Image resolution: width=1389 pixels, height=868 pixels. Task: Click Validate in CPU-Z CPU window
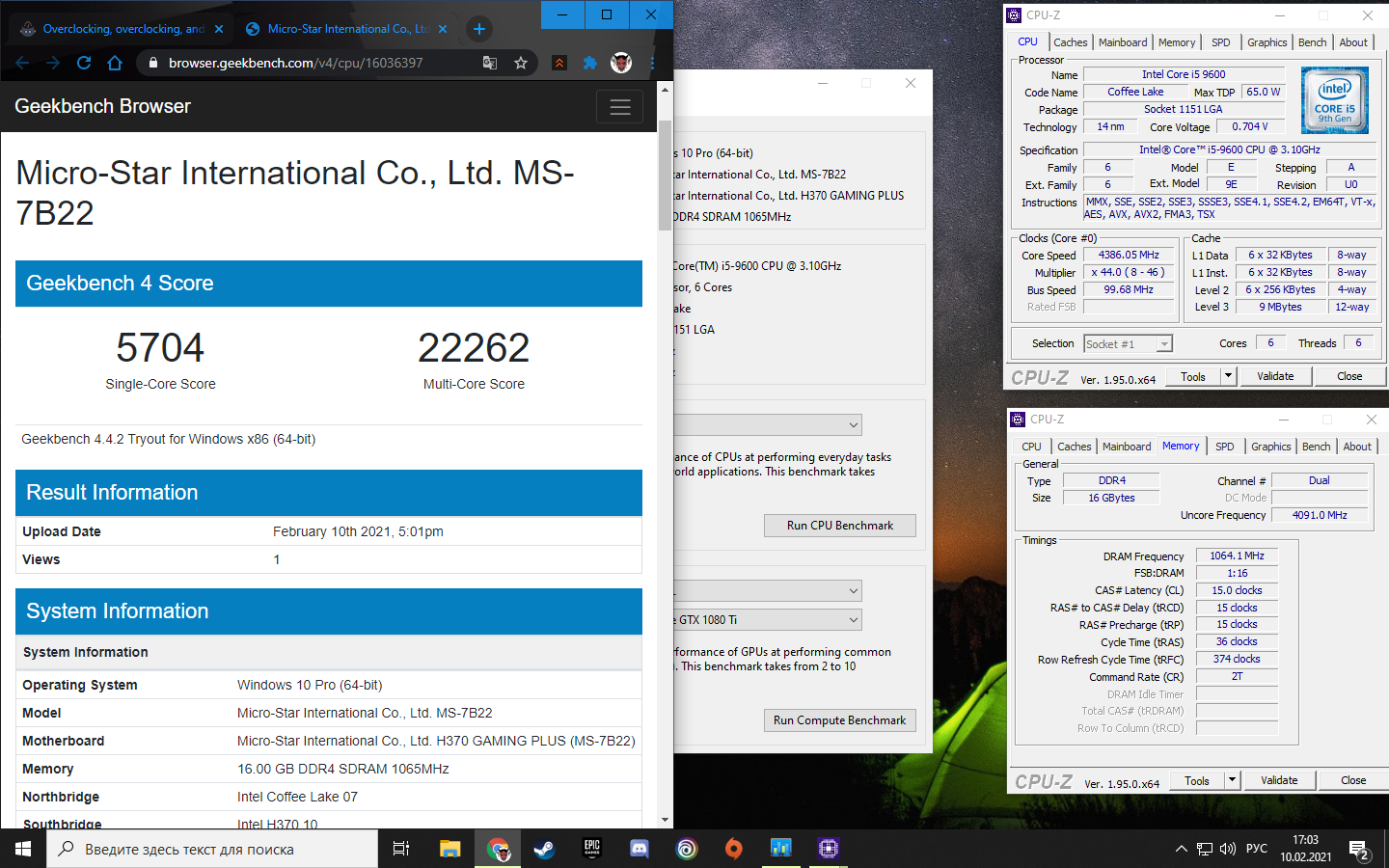(x=1275, y=376)
